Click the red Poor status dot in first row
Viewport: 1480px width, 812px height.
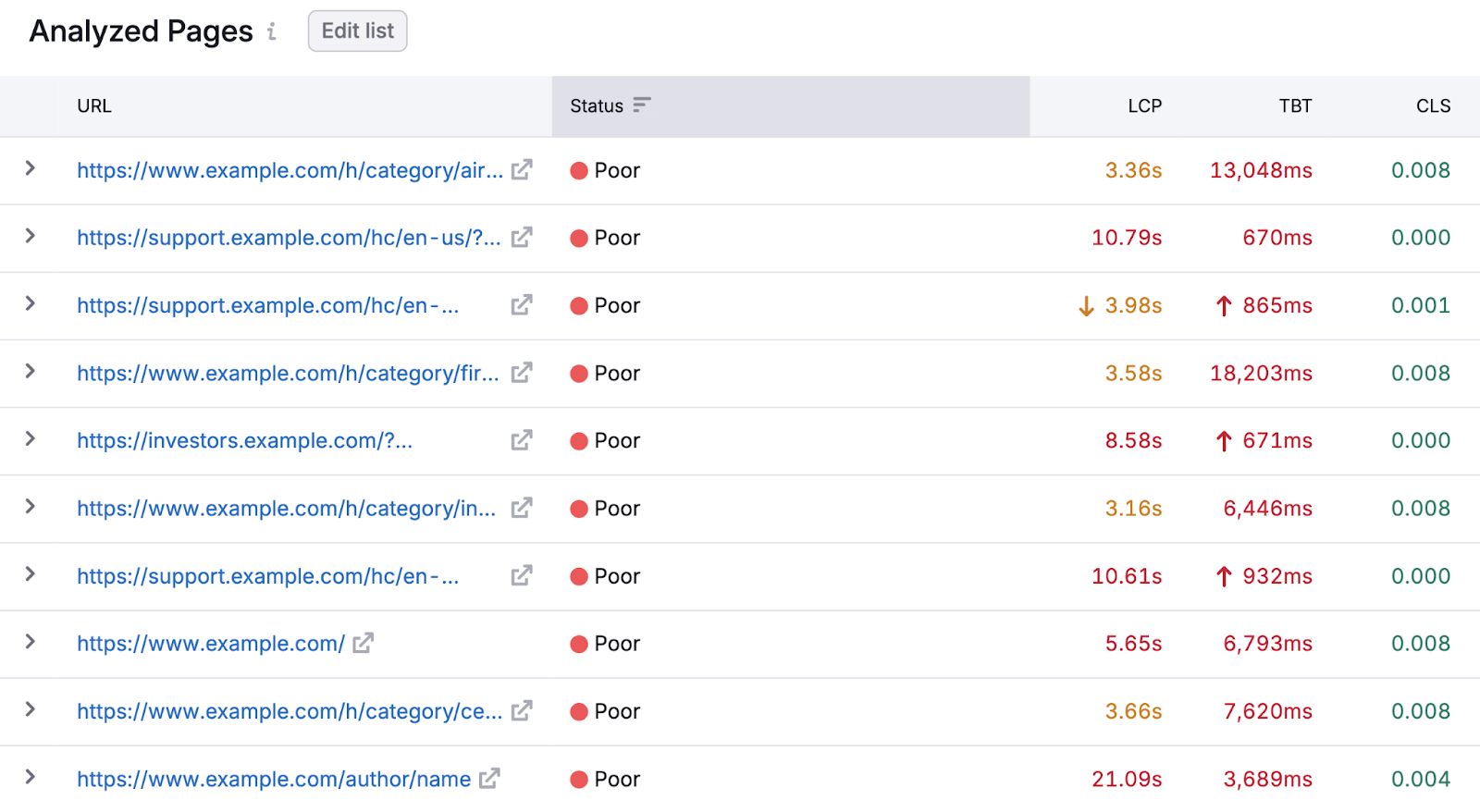tap(579, 171)
